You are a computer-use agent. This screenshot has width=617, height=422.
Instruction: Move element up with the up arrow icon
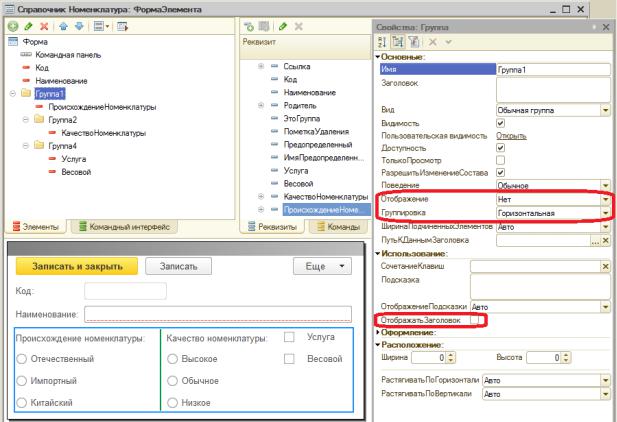63,26
